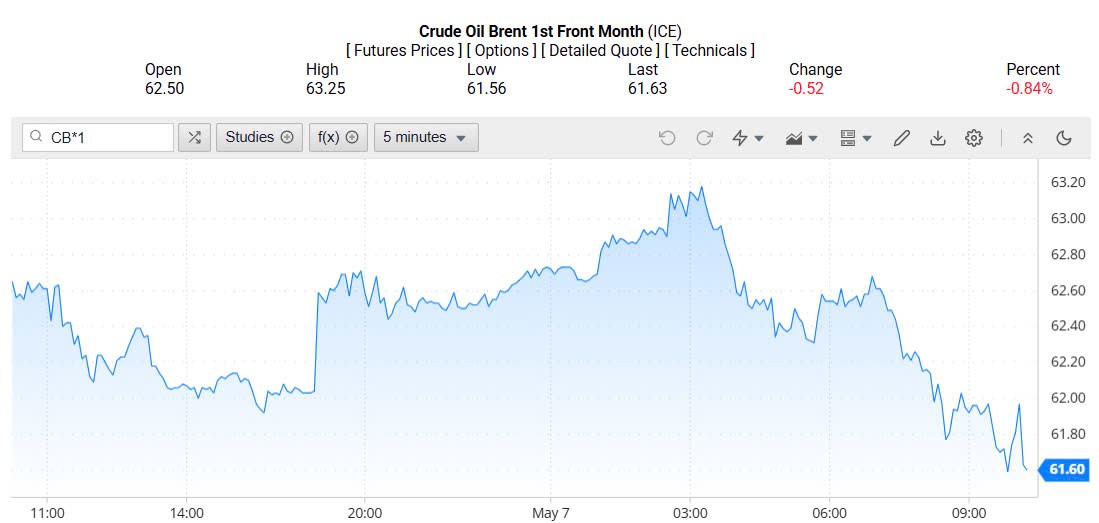Open chart settings gear
Image resolution: width=1099 pixels, height=523 pixels.
coord(974,138)
